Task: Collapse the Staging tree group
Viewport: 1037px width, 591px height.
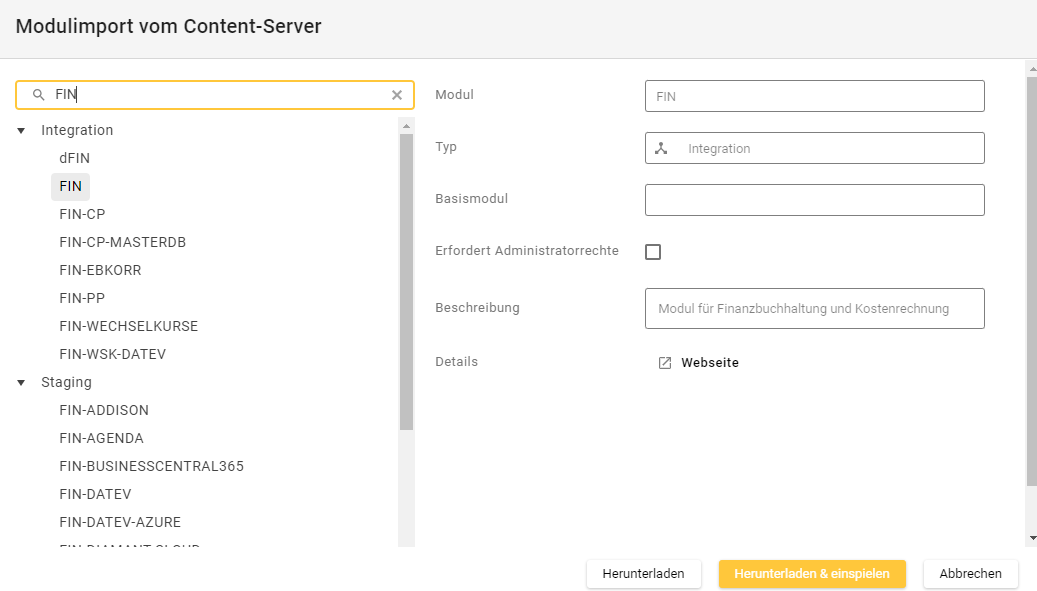Action: pos(21,383)
